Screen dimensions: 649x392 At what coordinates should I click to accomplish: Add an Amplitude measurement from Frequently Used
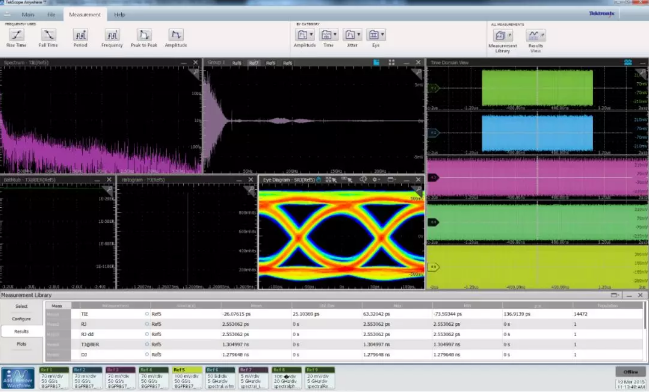pos(176,35)
